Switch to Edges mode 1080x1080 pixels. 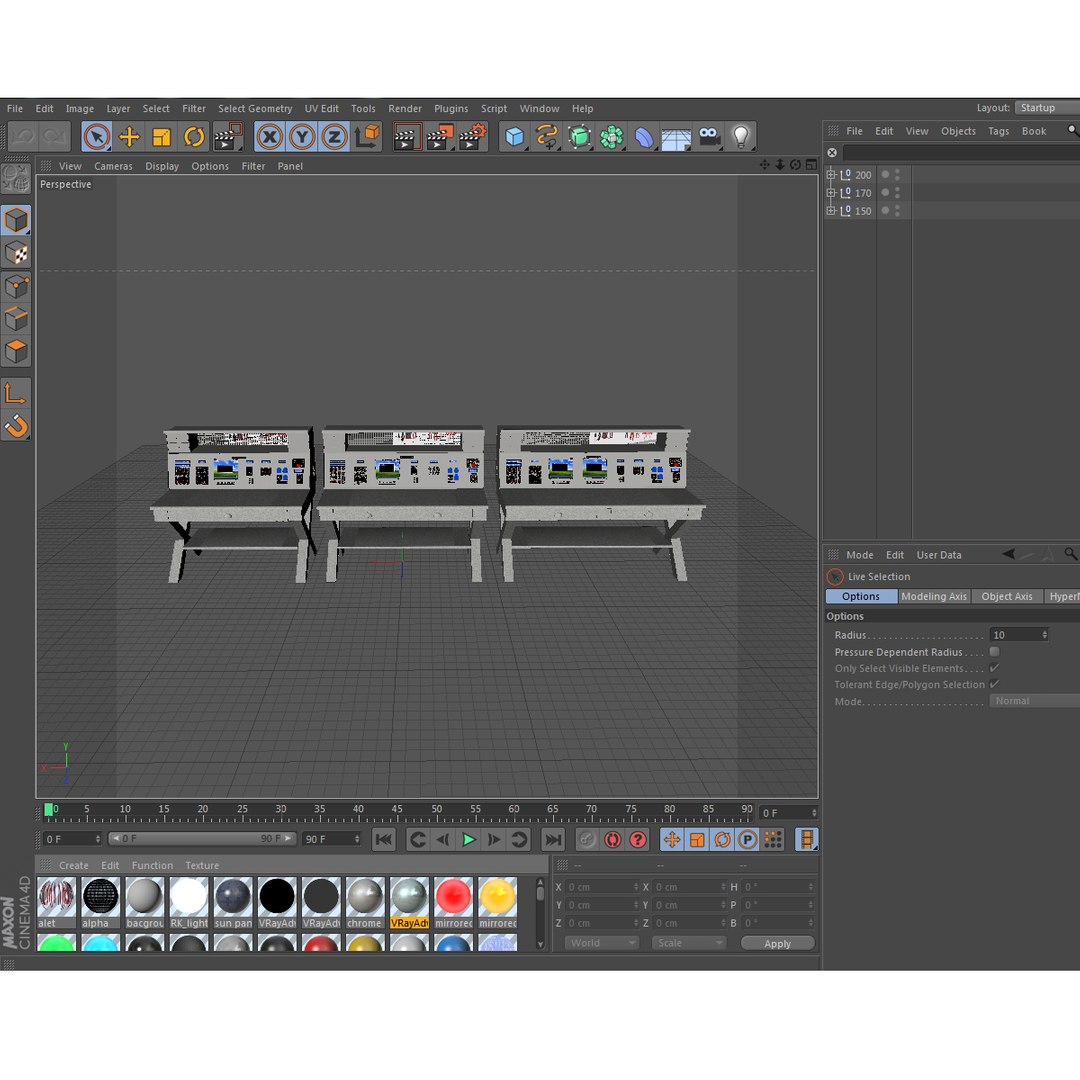(x=16, y=319)
